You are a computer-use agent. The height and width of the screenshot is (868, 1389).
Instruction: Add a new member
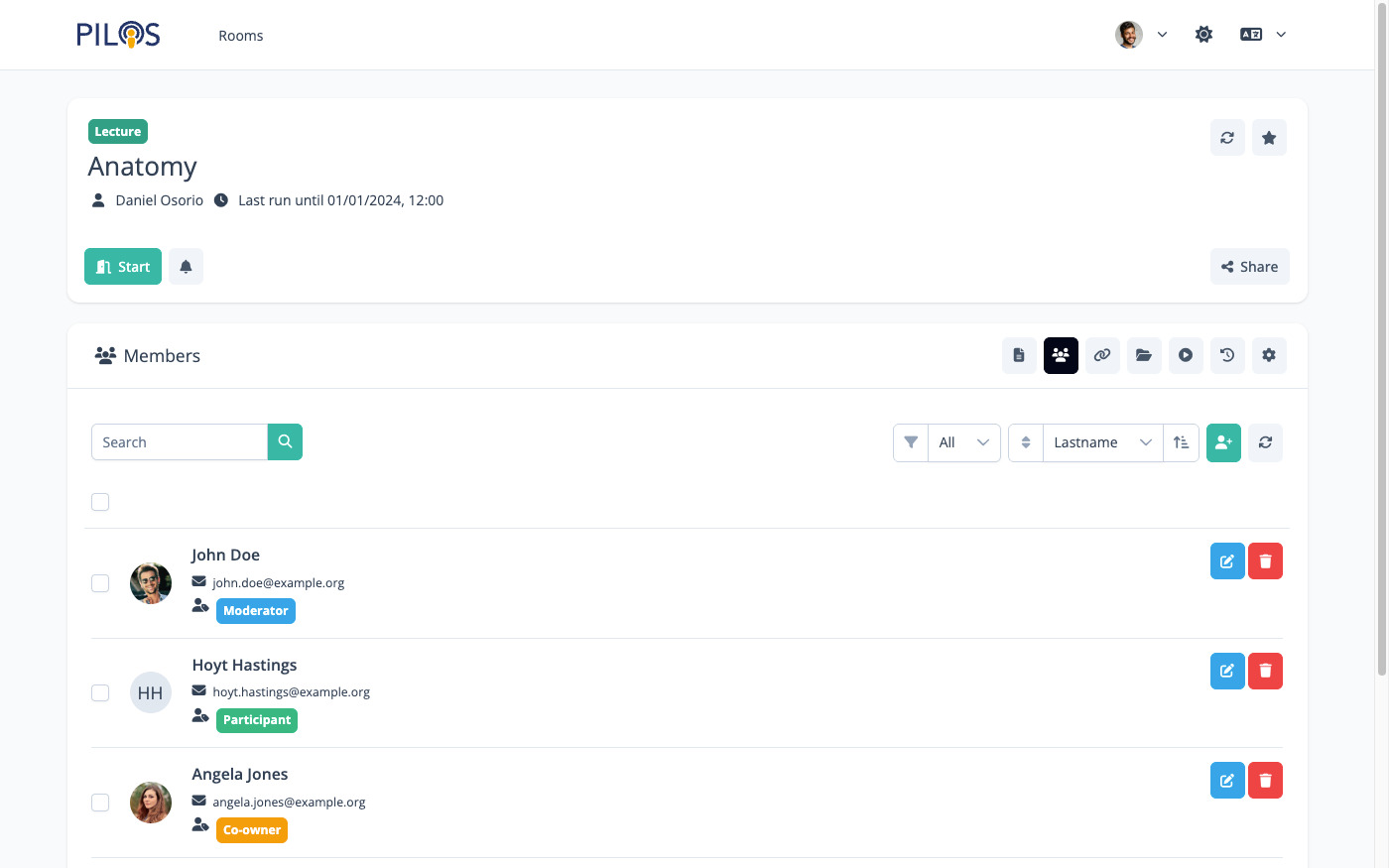pyautogui.click(x=1223, y=442)
